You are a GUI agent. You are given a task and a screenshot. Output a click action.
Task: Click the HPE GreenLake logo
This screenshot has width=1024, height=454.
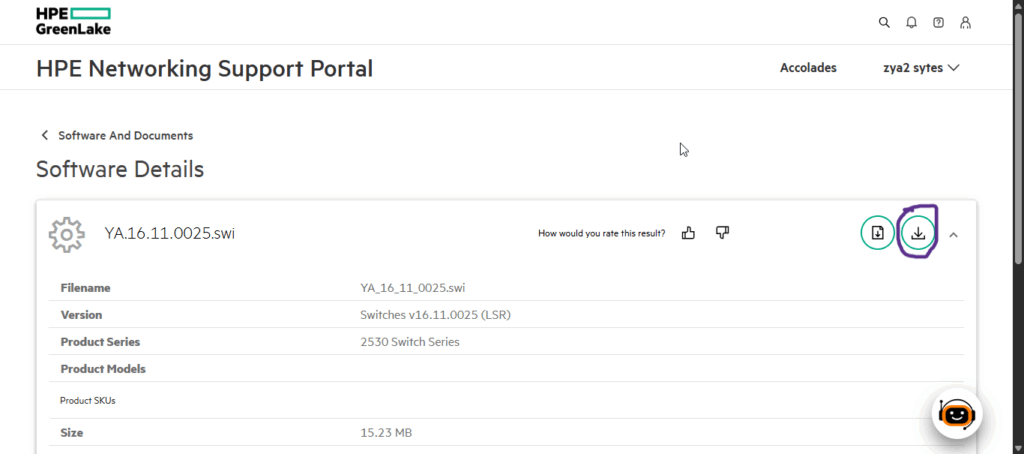coord(73,21)
